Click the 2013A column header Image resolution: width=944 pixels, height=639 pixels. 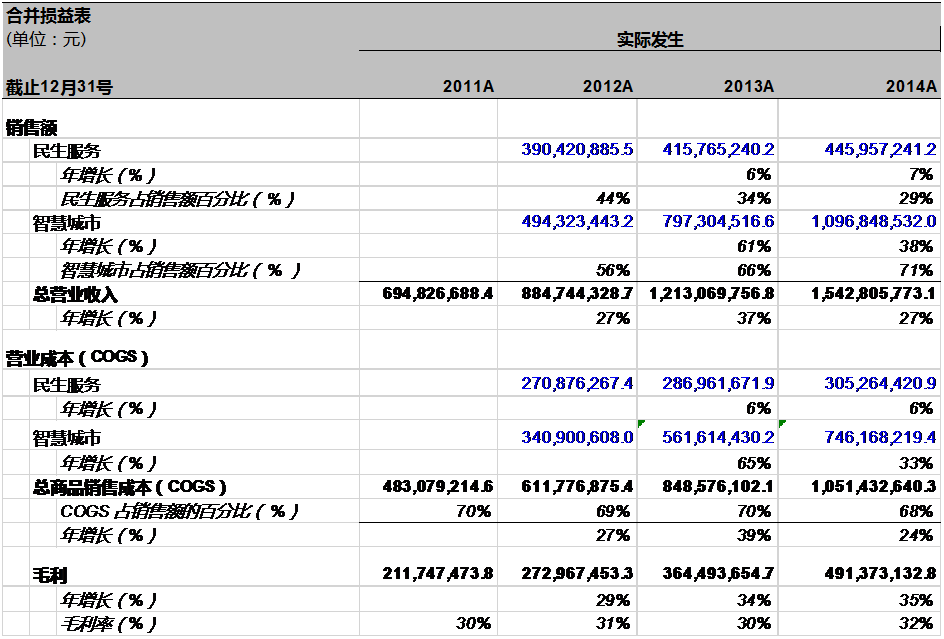[x=749, y=87]
